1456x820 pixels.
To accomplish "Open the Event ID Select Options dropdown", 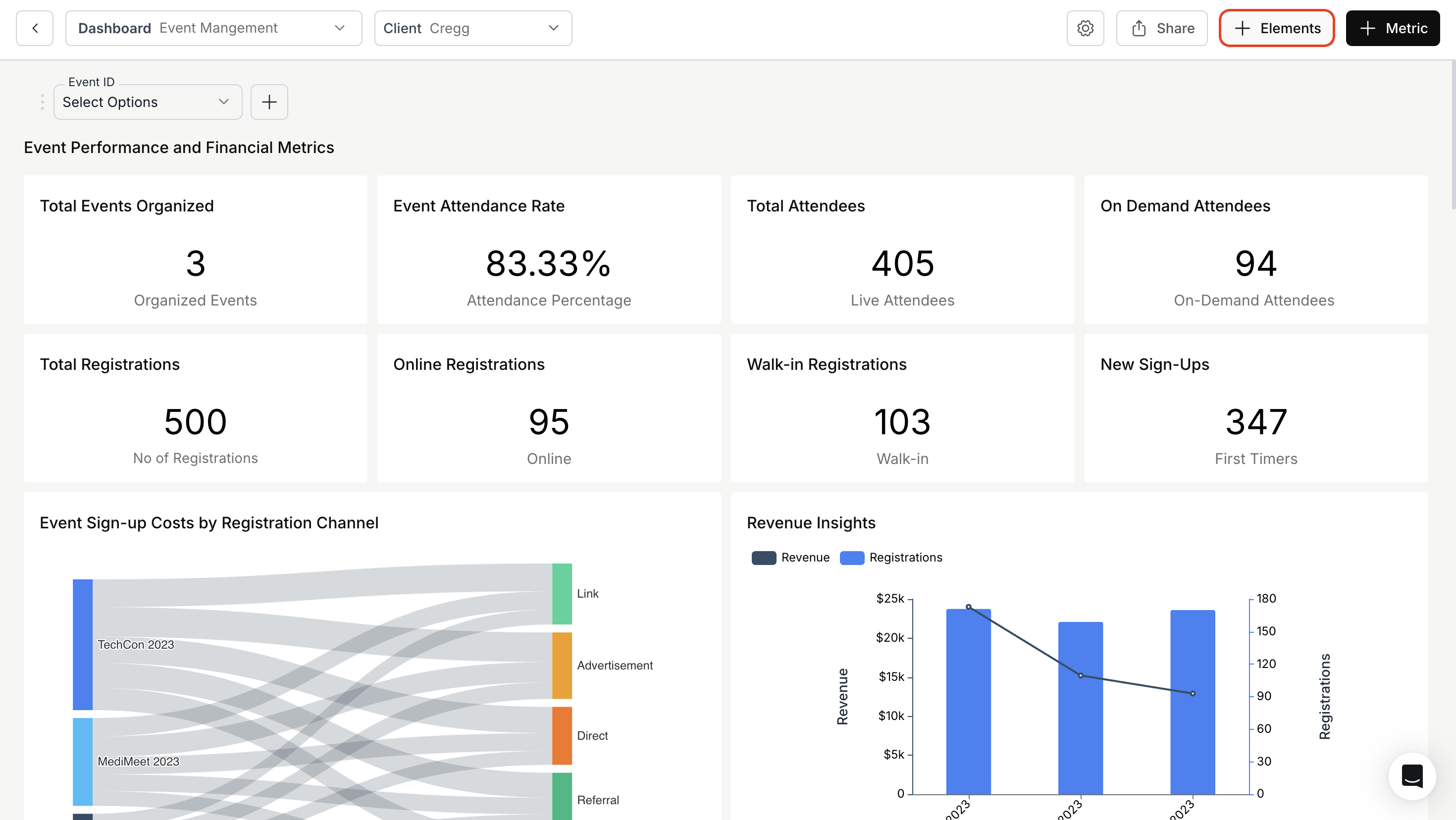I will click(x=147, y=102).
